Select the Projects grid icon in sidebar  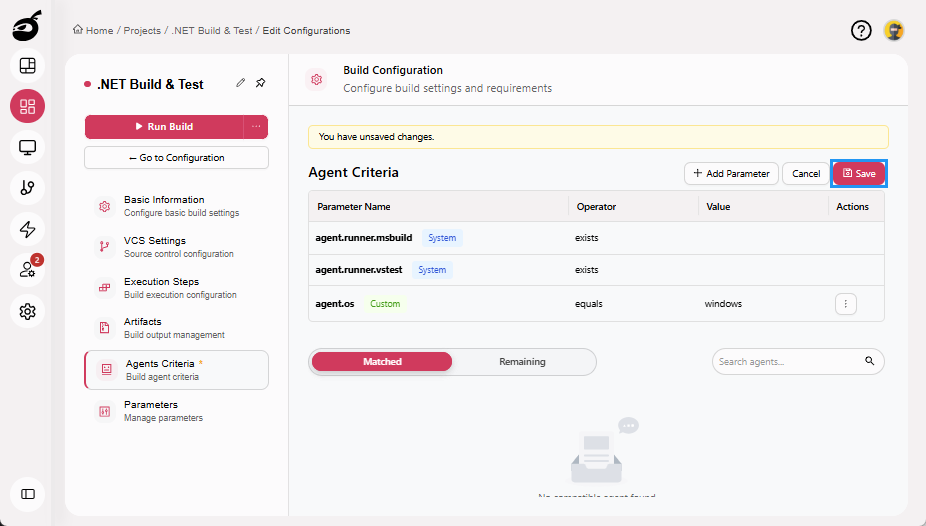tap(27, 106)
